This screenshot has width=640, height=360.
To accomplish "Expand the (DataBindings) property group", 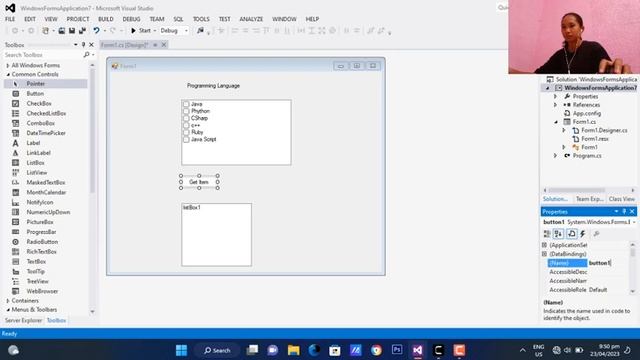I will tap(544, 254).
